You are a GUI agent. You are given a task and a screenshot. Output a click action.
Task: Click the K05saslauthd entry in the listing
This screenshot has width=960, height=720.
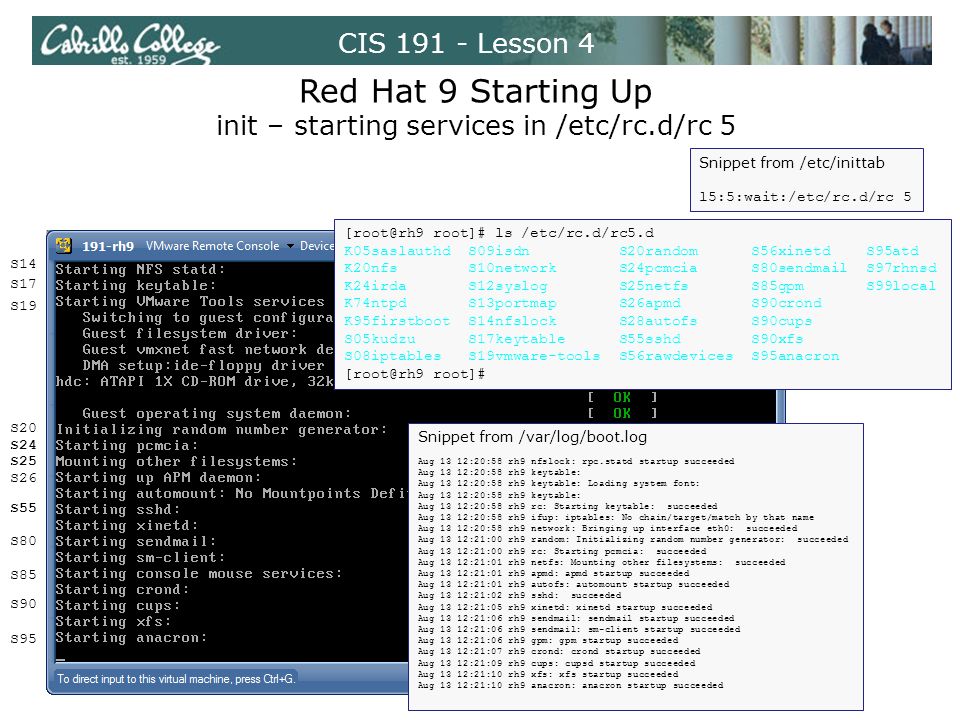pos(397,250)
